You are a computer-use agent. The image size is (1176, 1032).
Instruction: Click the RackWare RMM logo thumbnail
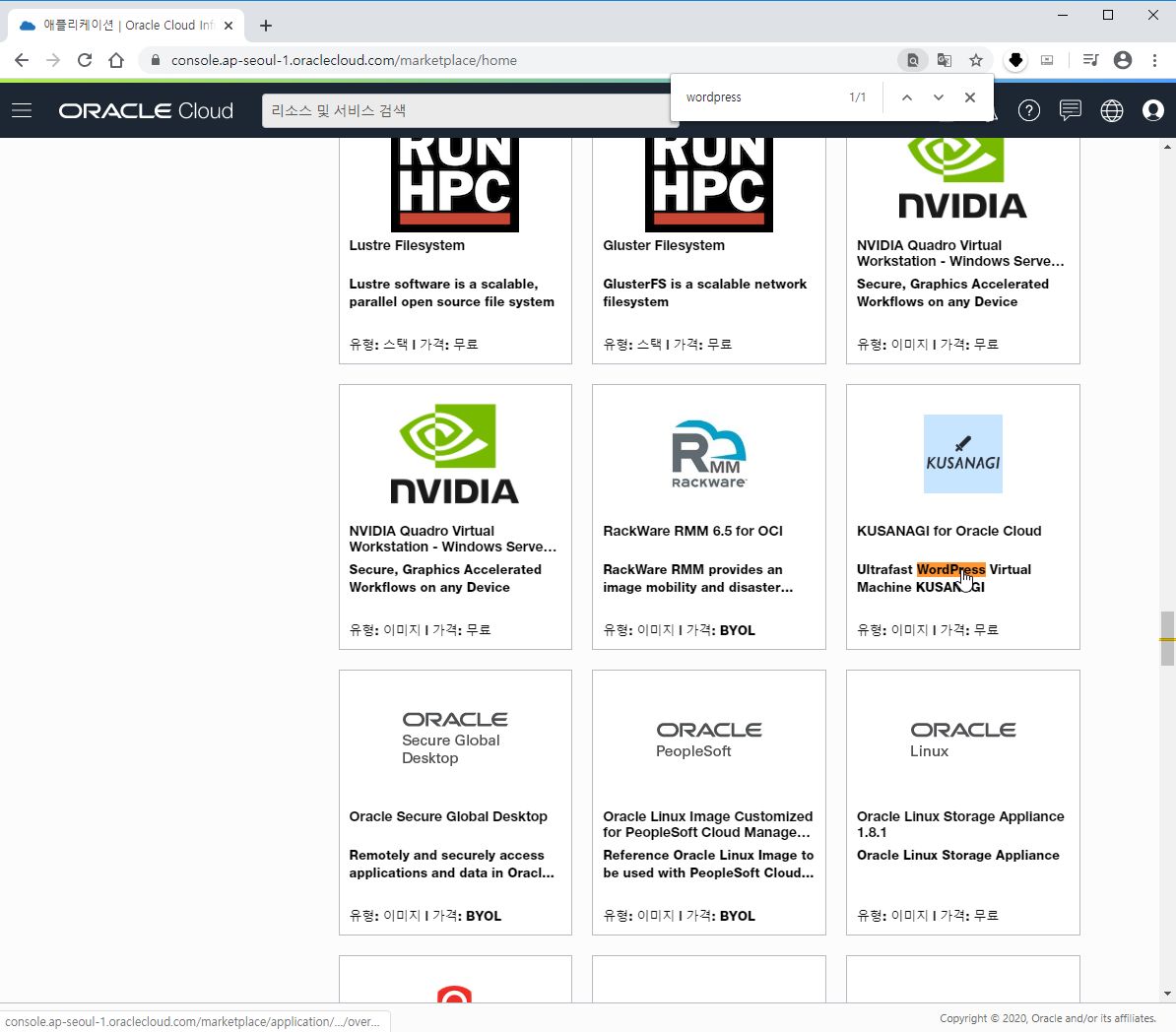[x=709, y=454]
